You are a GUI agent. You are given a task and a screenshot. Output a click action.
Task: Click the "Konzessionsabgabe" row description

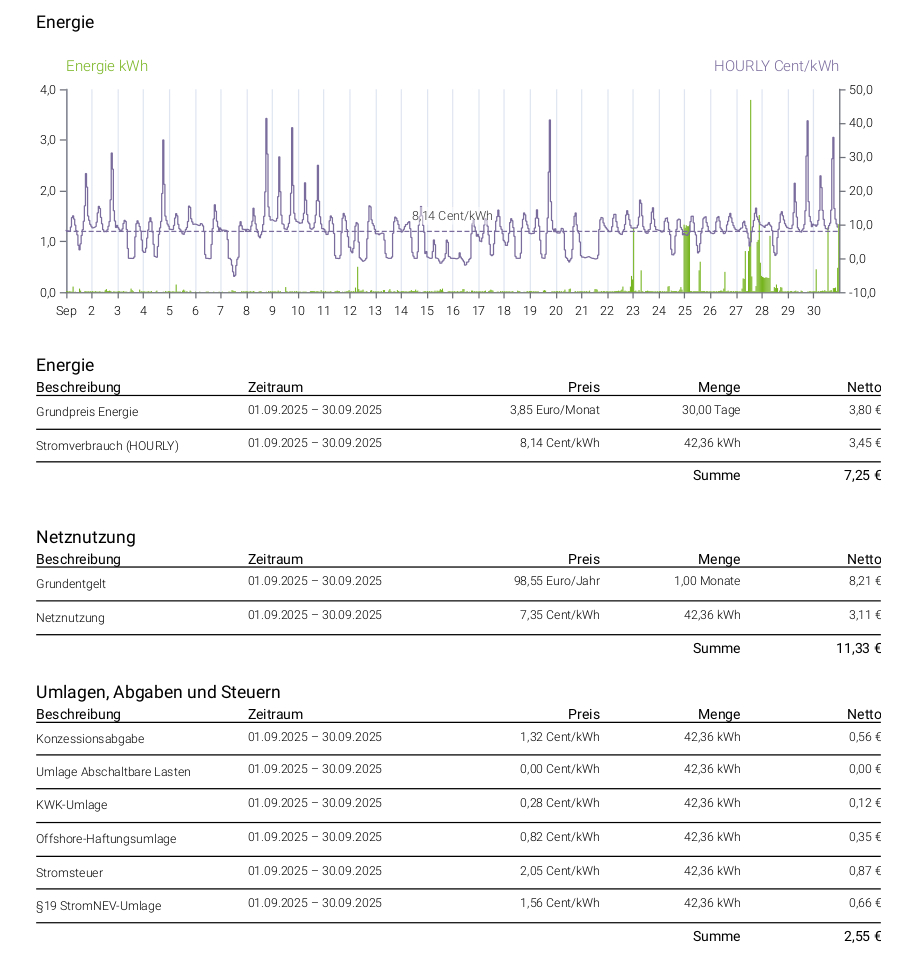(90, 739)
